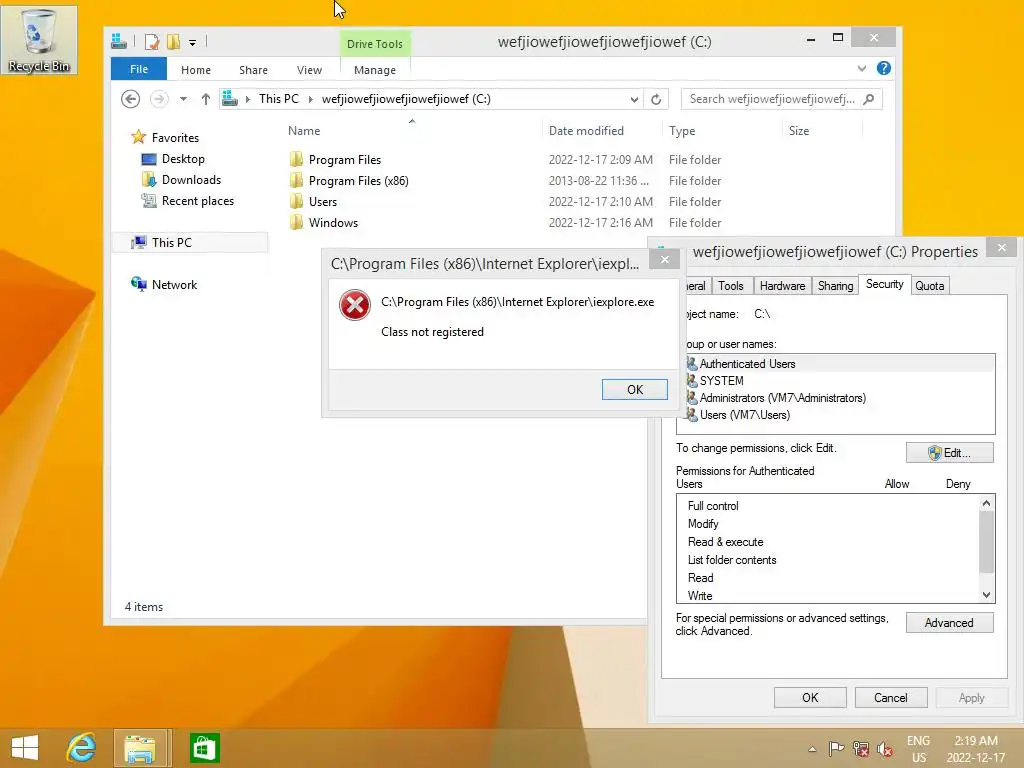Open Customize Quick Access Toolbar dropdown
This screenshot has height=768, width=1024.
[x=192, y=42]
